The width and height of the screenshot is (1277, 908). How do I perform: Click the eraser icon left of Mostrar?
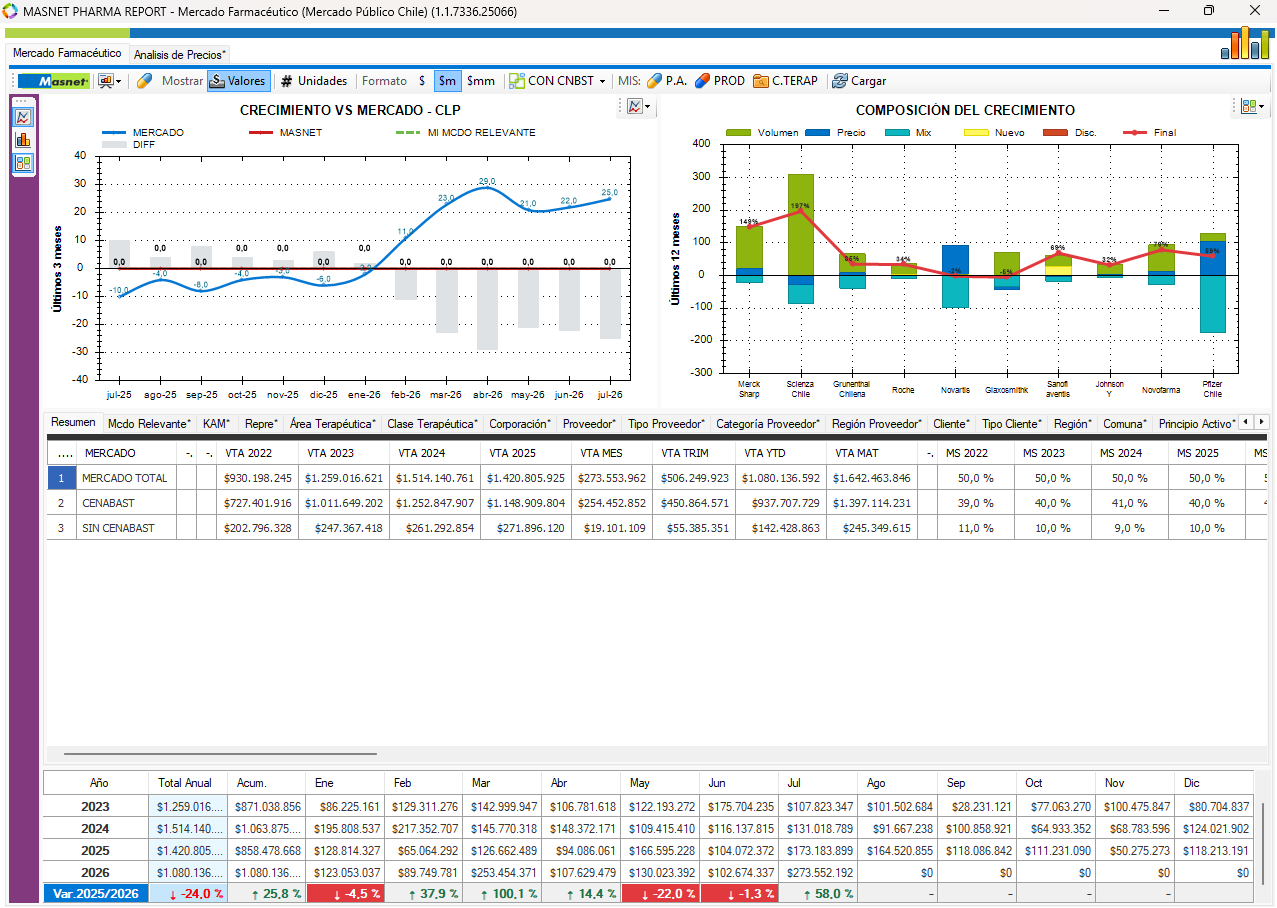[x=144, y=81]
